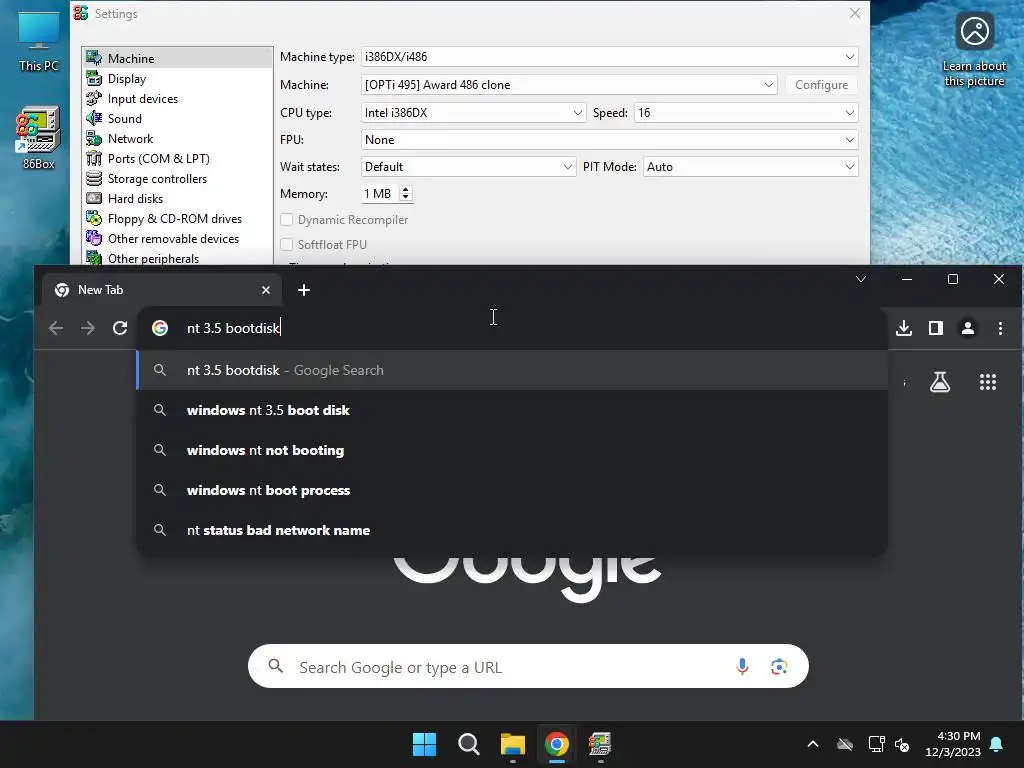The height and width of the screenshot is (768, 1024).
Task: Open Chrome tab search chevron
Action: point(861,280)
